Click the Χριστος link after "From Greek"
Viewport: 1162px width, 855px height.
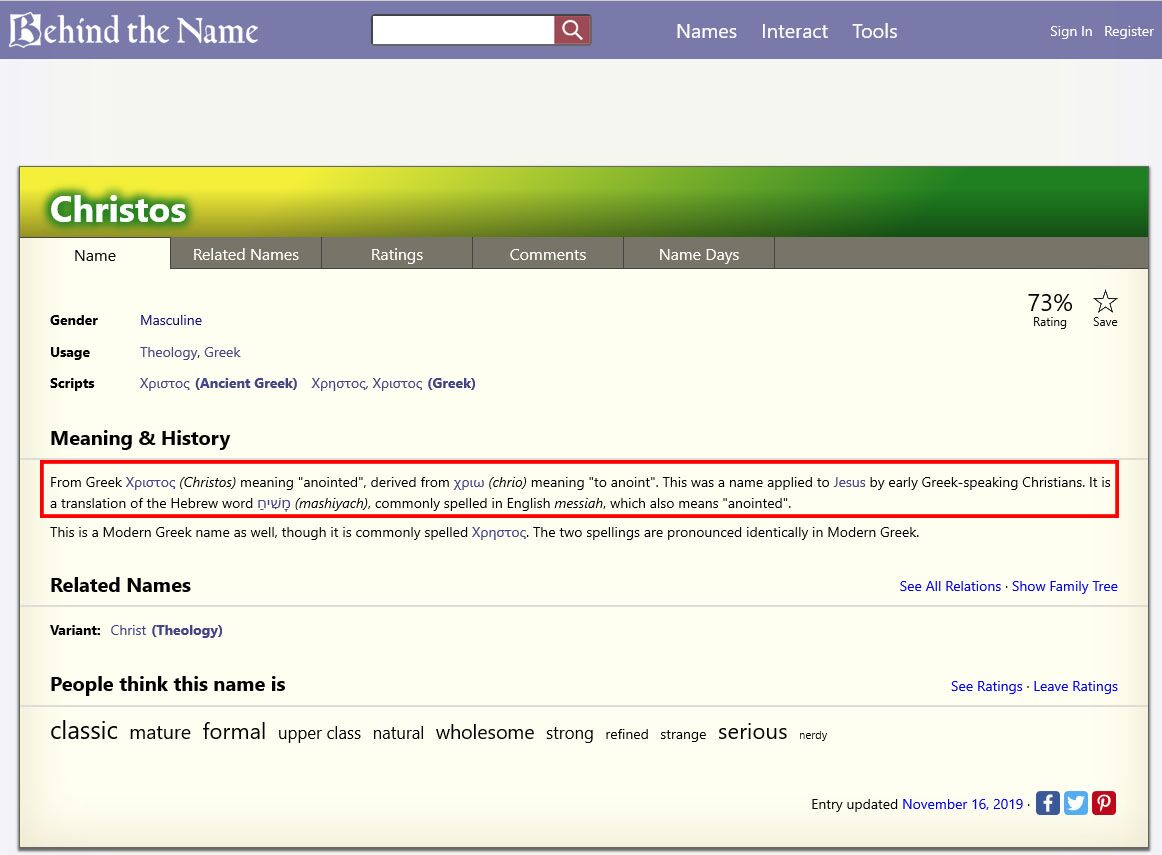point(150,482)
